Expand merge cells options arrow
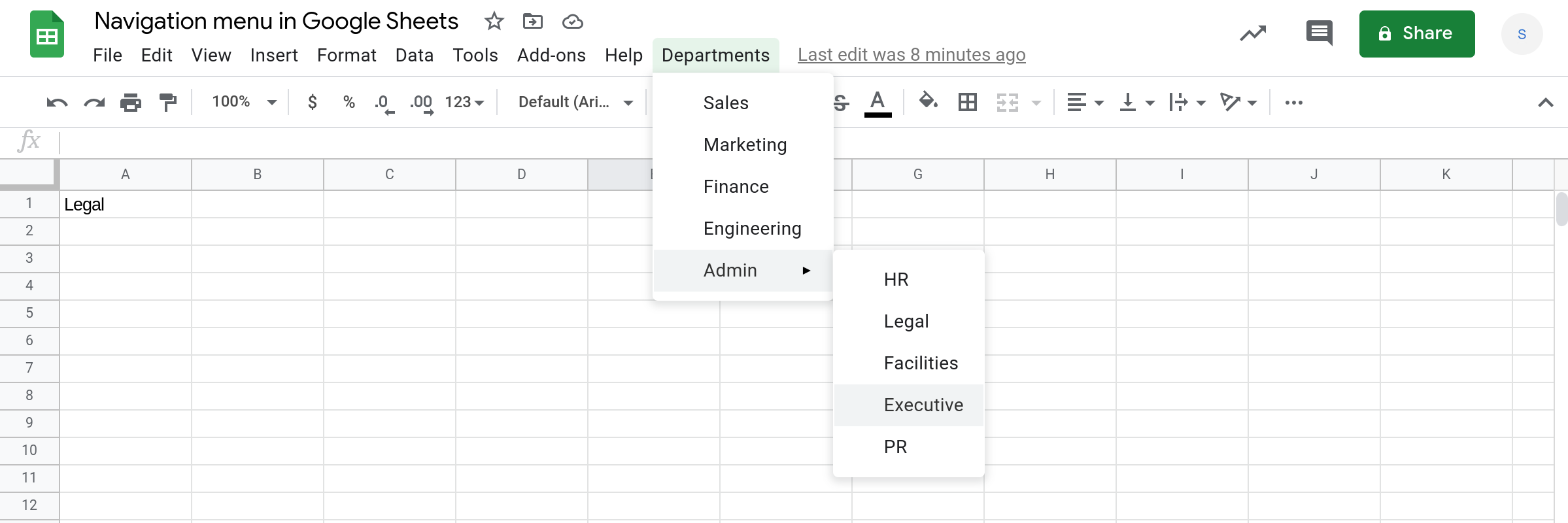Image resolution: width=1568 pixels, height=523 pixels. point(1036,103)
